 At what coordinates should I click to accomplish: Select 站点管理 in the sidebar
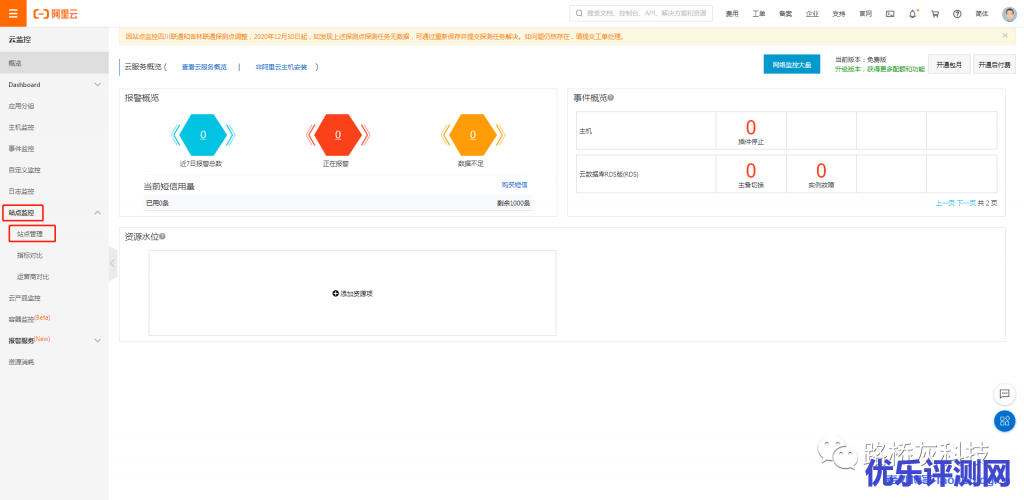coord(30,234)
